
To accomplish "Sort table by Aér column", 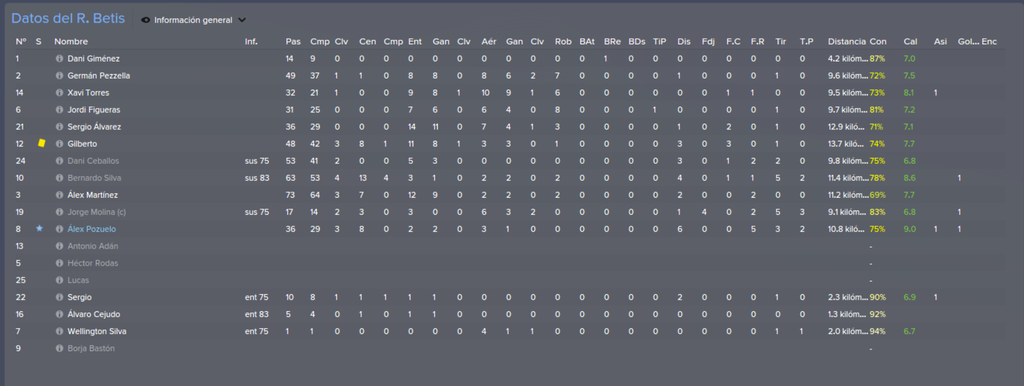I will click(x=488, y=42).
